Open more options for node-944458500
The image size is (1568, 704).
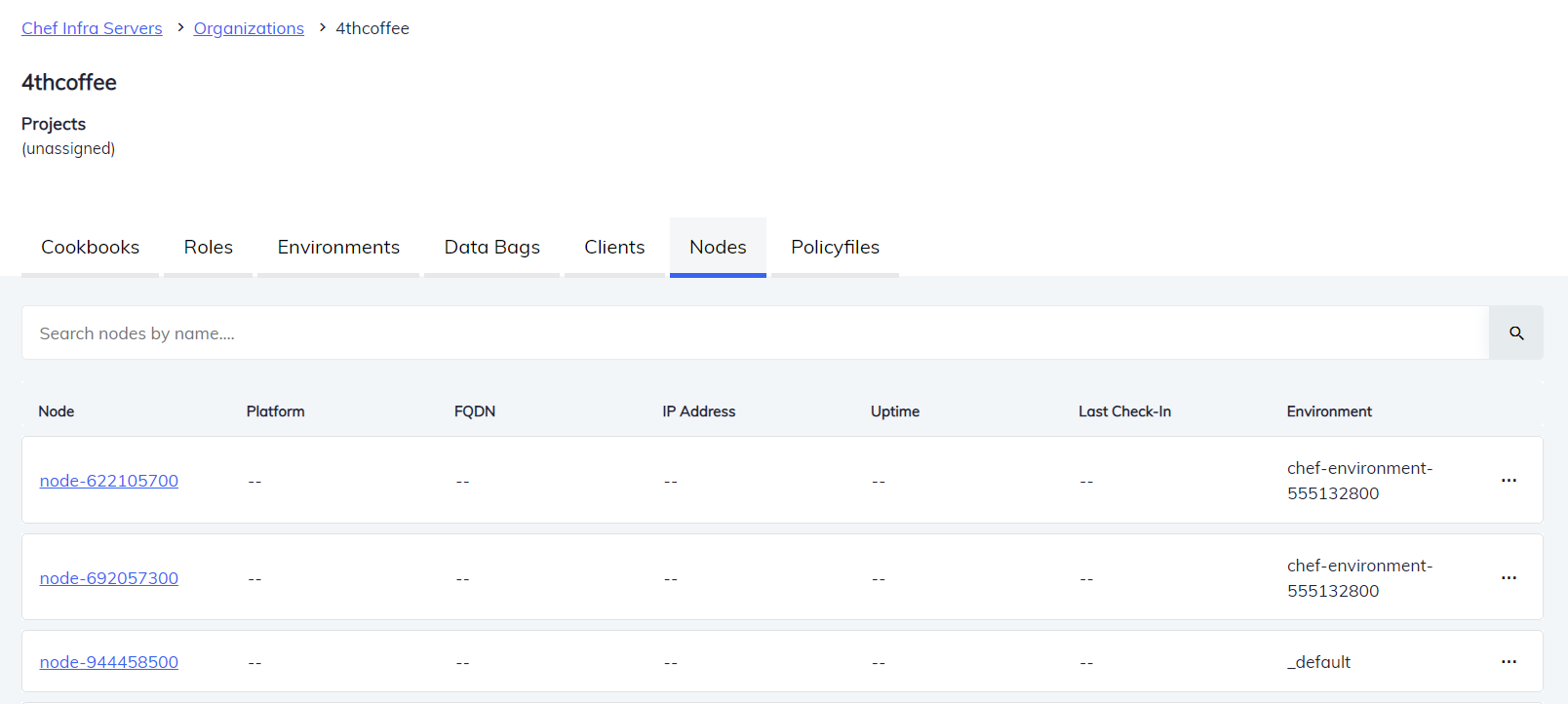pyautogui.click(x=1509, y=662)
